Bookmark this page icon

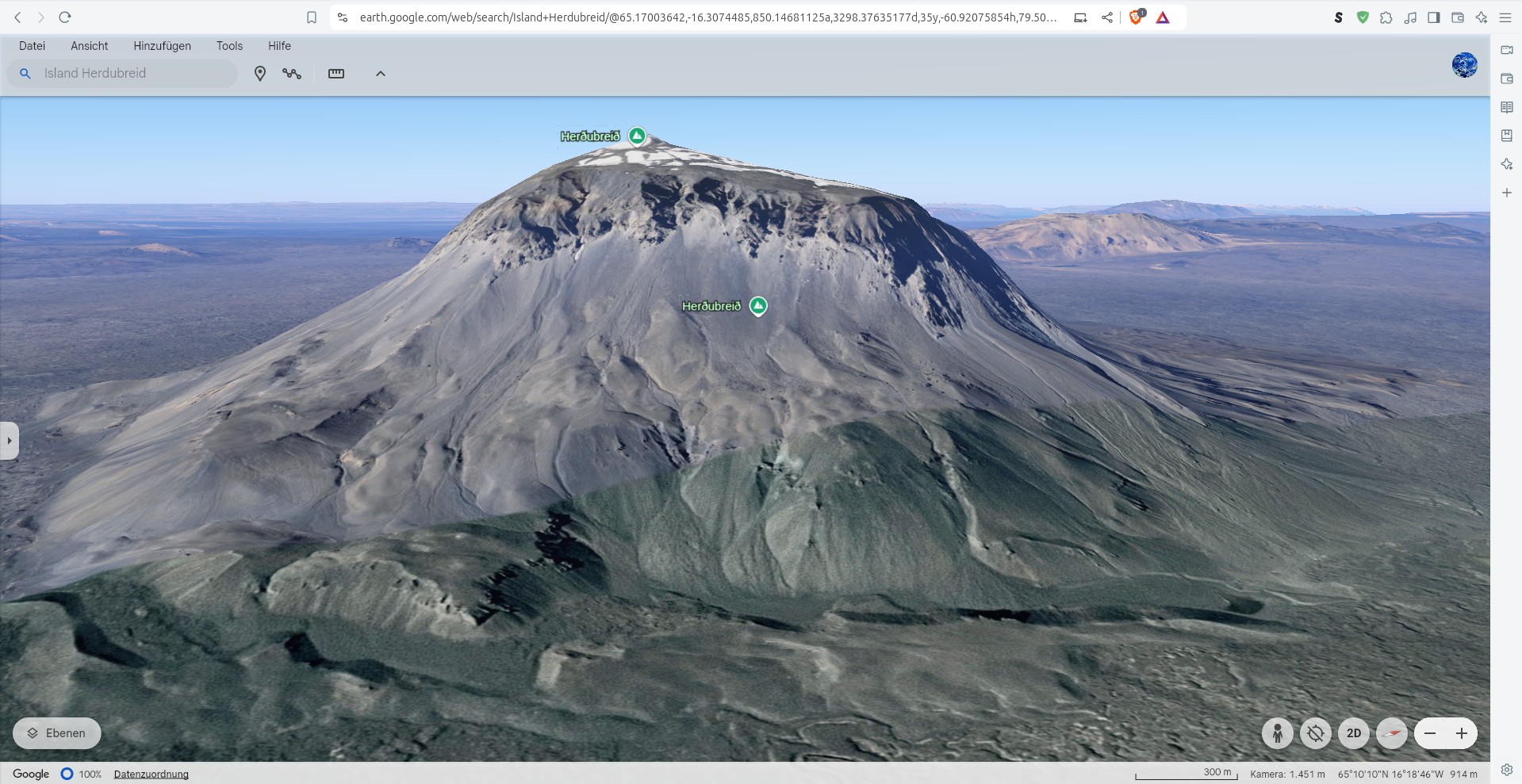point(312,17)
